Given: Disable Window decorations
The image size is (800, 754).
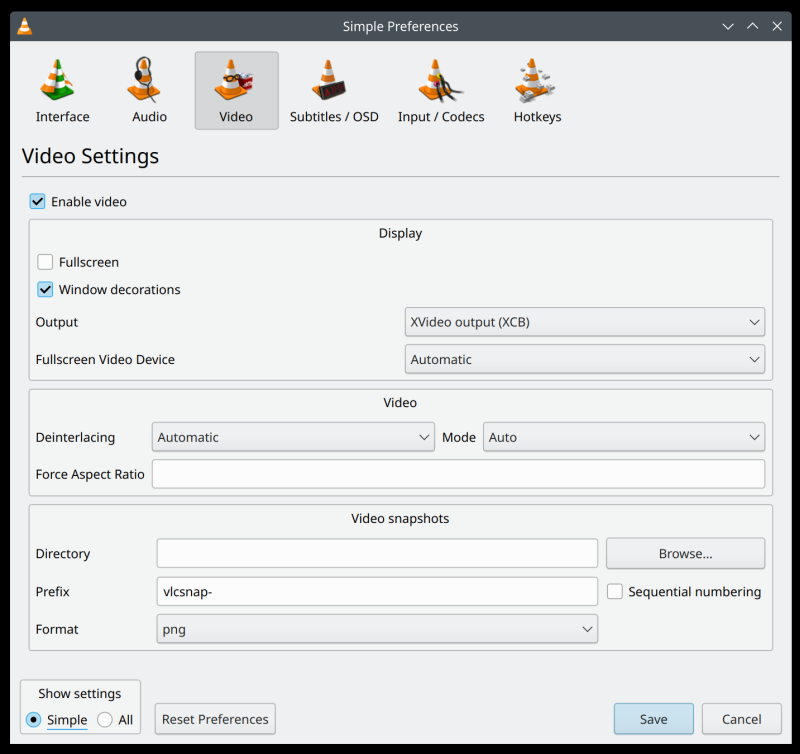Looking at the screenshot, I should (44, 289).
